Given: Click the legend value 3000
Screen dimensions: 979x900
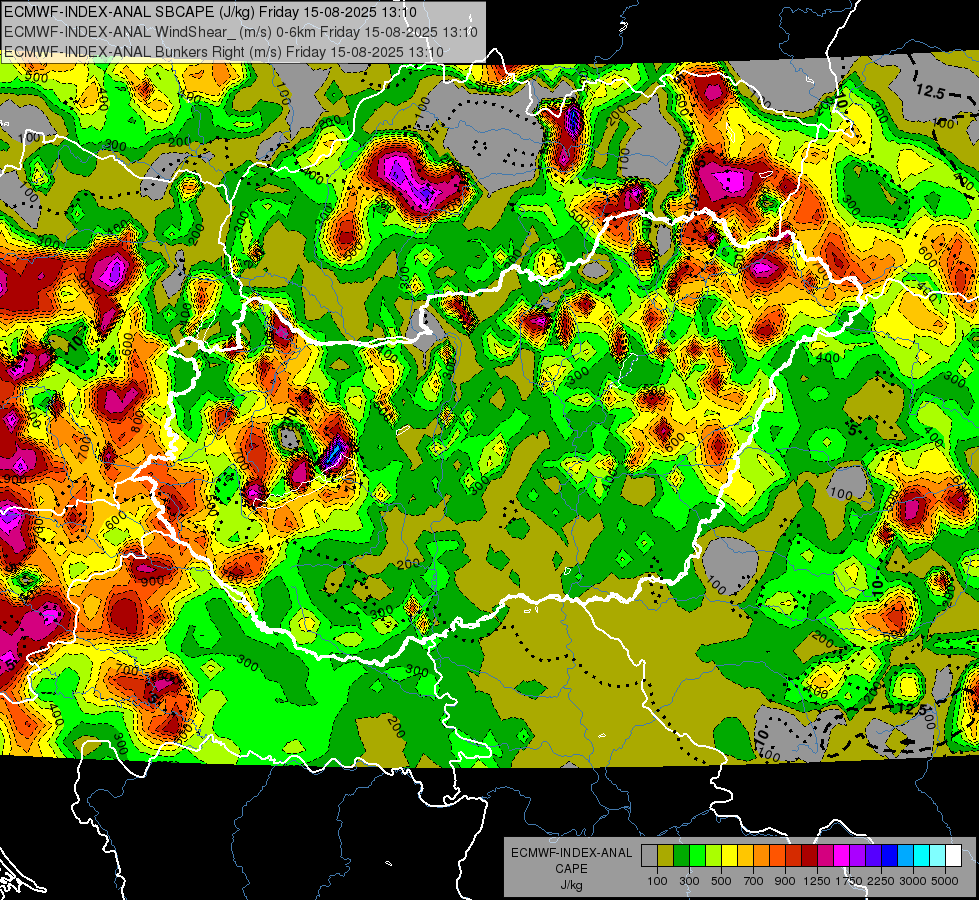Looking at the screenshot, I should click(x=913, y=881).
